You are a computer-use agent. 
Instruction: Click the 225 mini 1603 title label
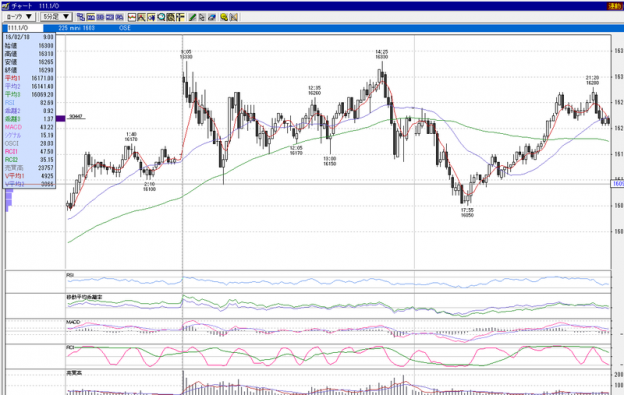[76, 28]
